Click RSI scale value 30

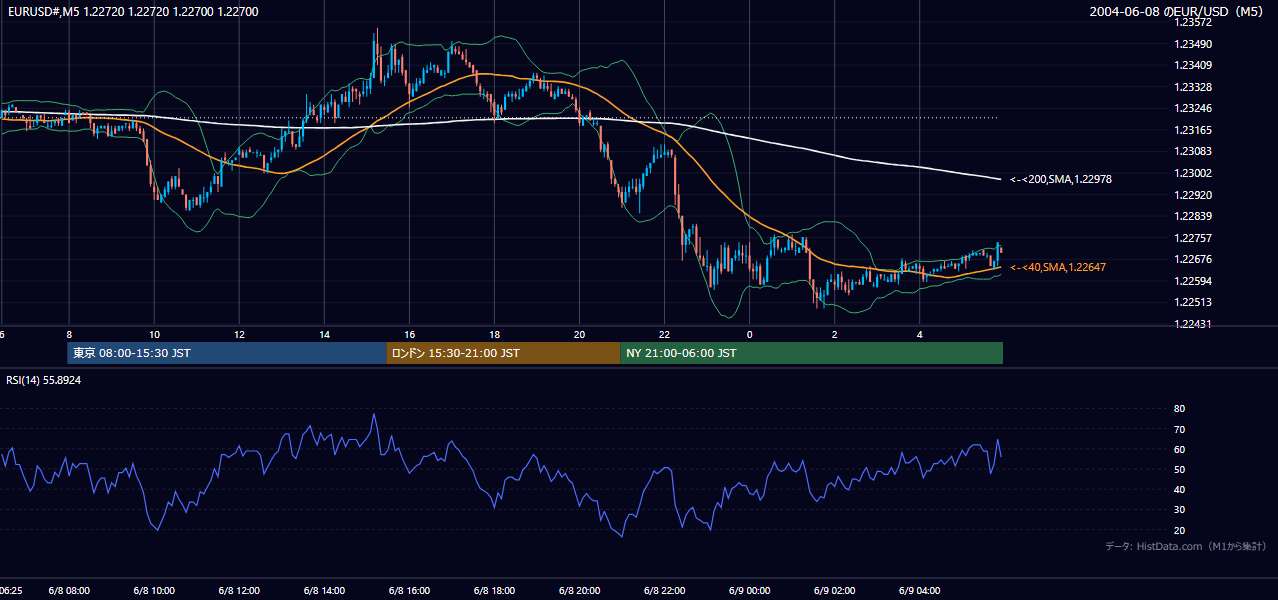1180,510
